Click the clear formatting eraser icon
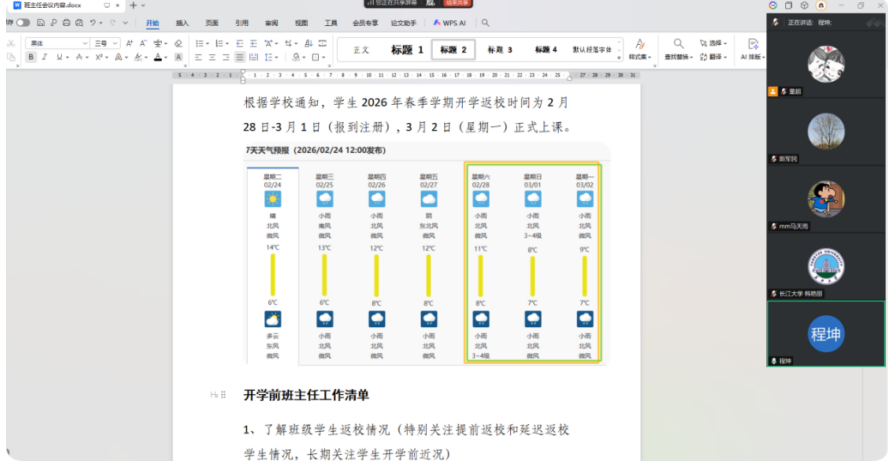This screenshot has width=888, height=462. point(177,43)
